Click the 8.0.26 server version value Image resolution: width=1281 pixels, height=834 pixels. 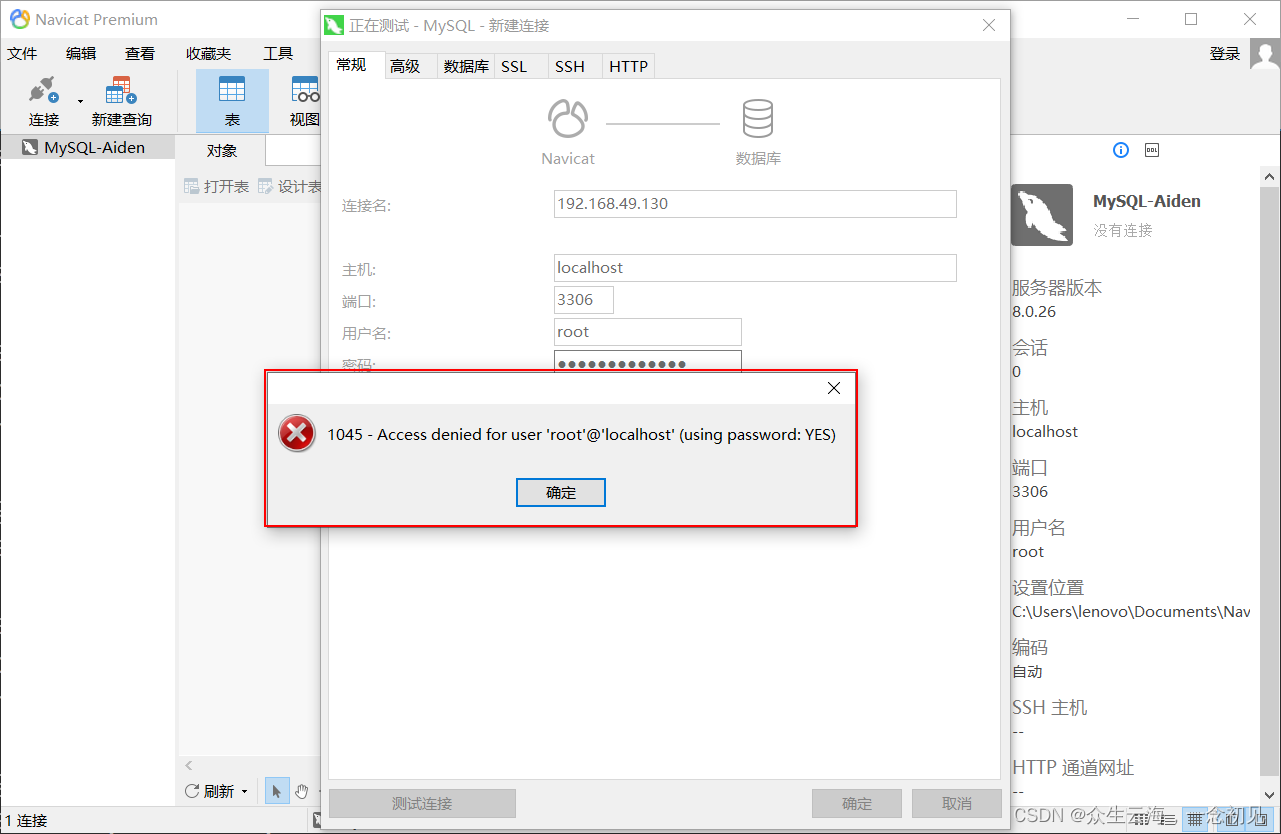point(1034,312)
